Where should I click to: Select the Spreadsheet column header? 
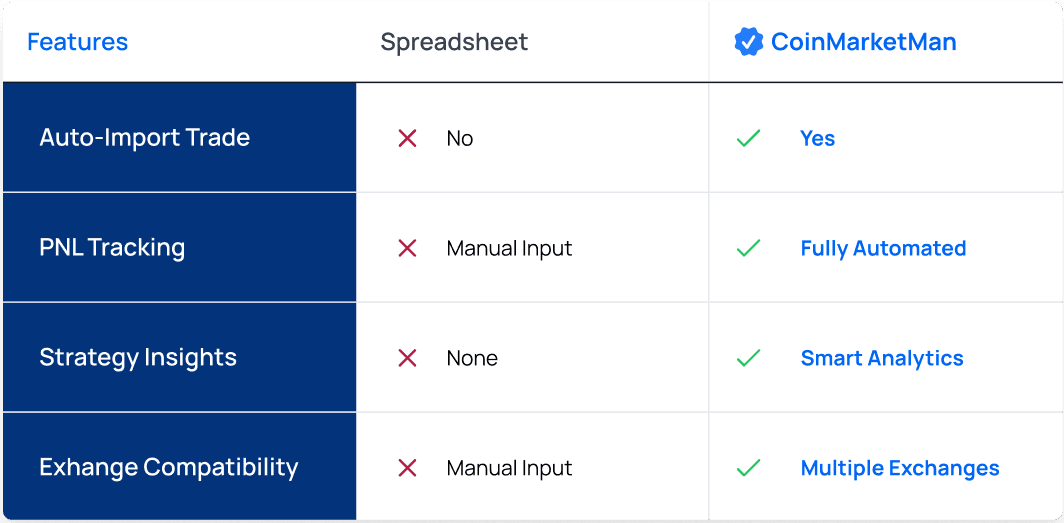454,42
